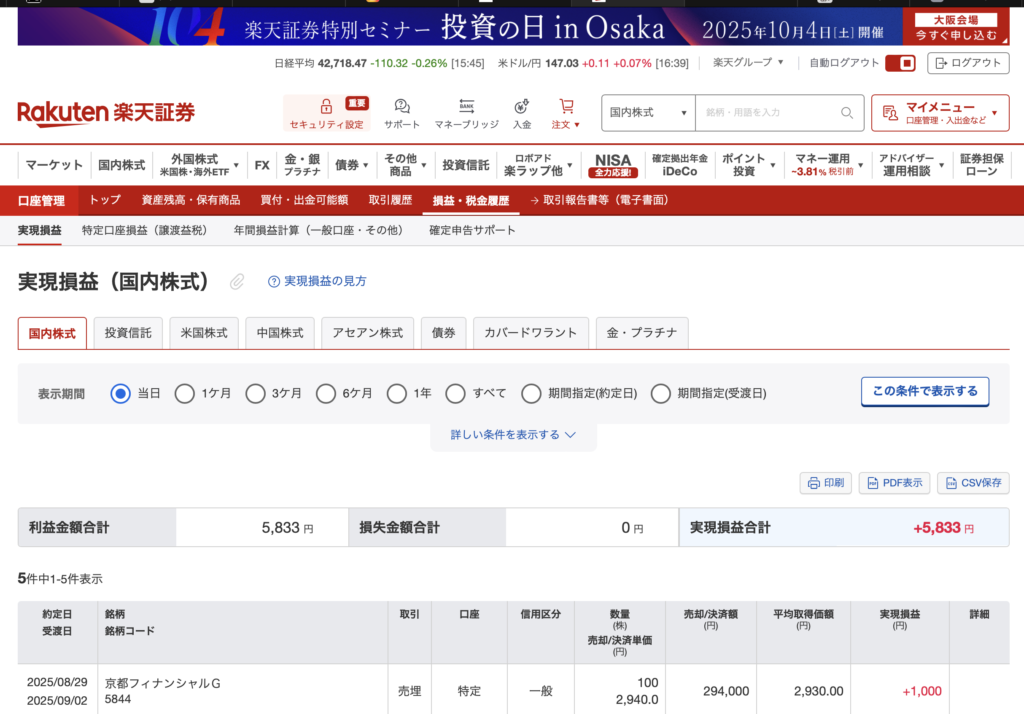This screenshot has width=1024, height=714.
Task: Open 確定申告サポート sub-tab
Action: click(x=472, y=231)
